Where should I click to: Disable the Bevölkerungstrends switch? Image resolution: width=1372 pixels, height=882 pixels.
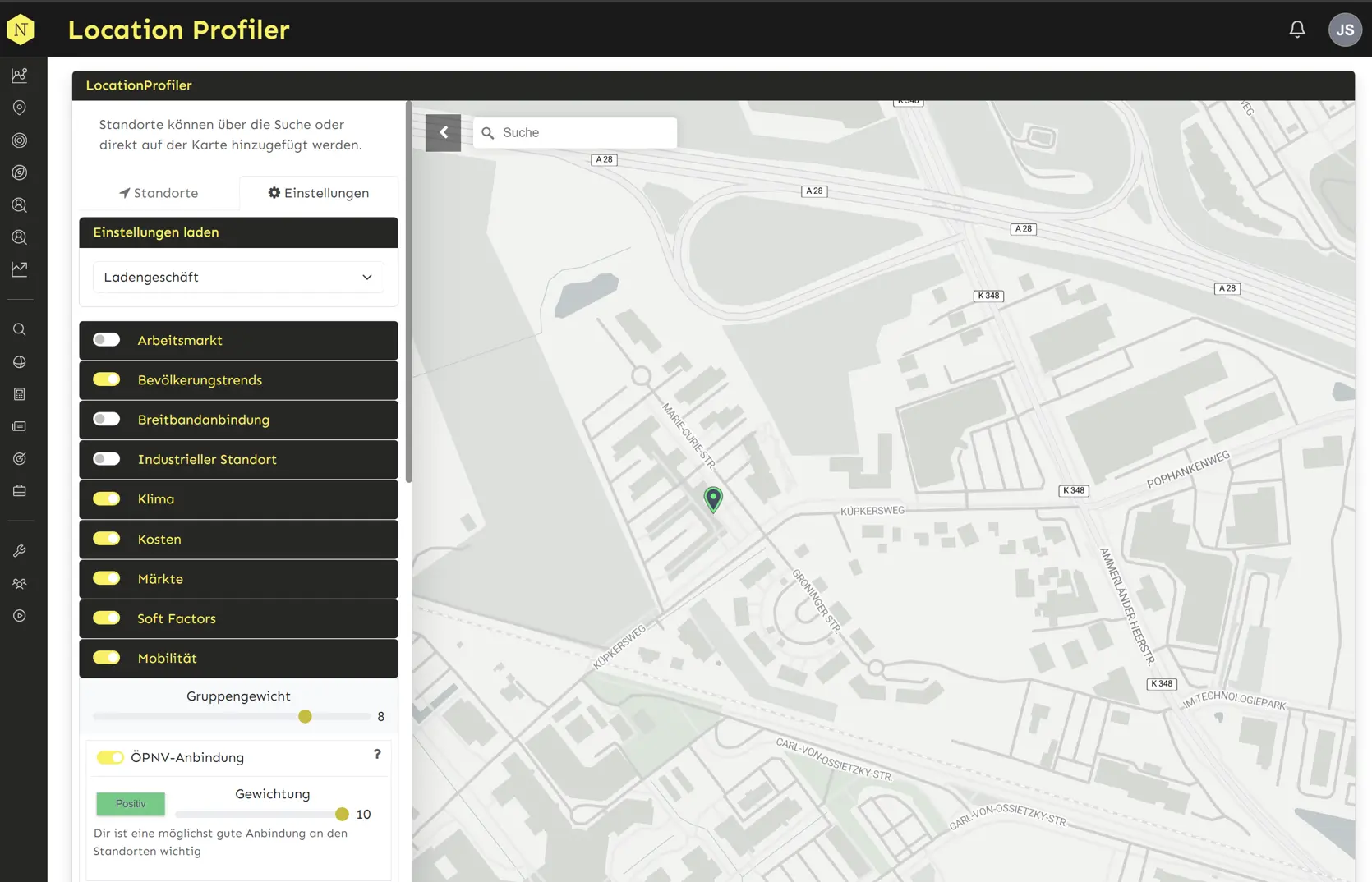pos(107,379)
